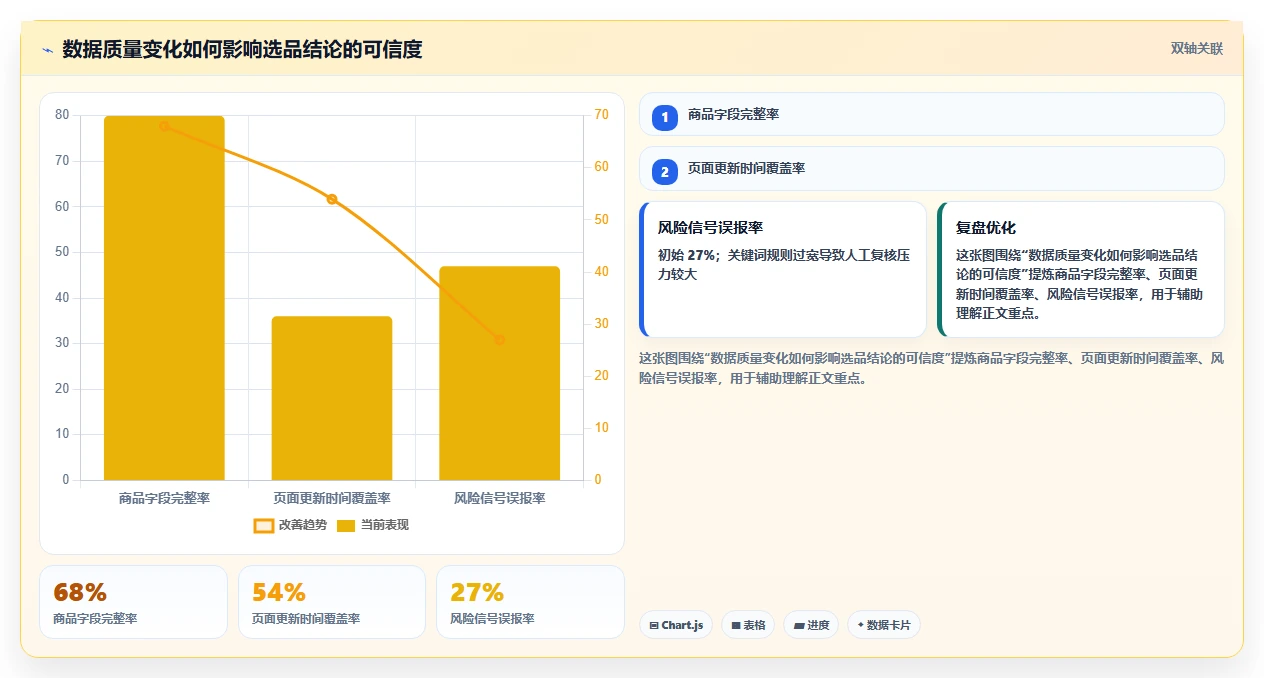Click the 27% stat card
Screen dimensions: 1264x678
(x=530, y=602)
